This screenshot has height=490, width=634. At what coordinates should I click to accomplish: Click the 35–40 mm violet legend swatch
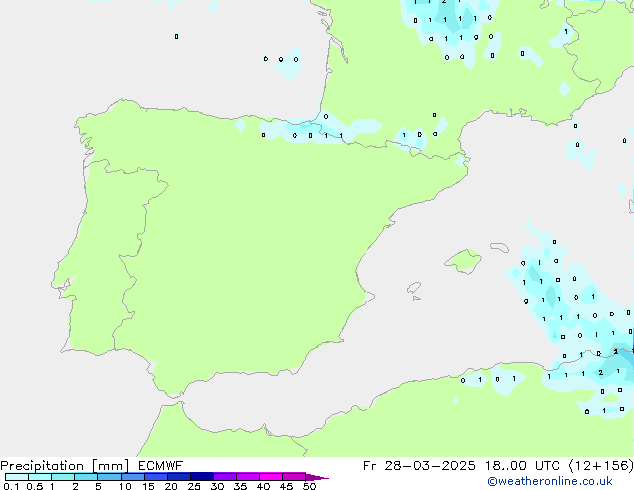coord(247,477)
